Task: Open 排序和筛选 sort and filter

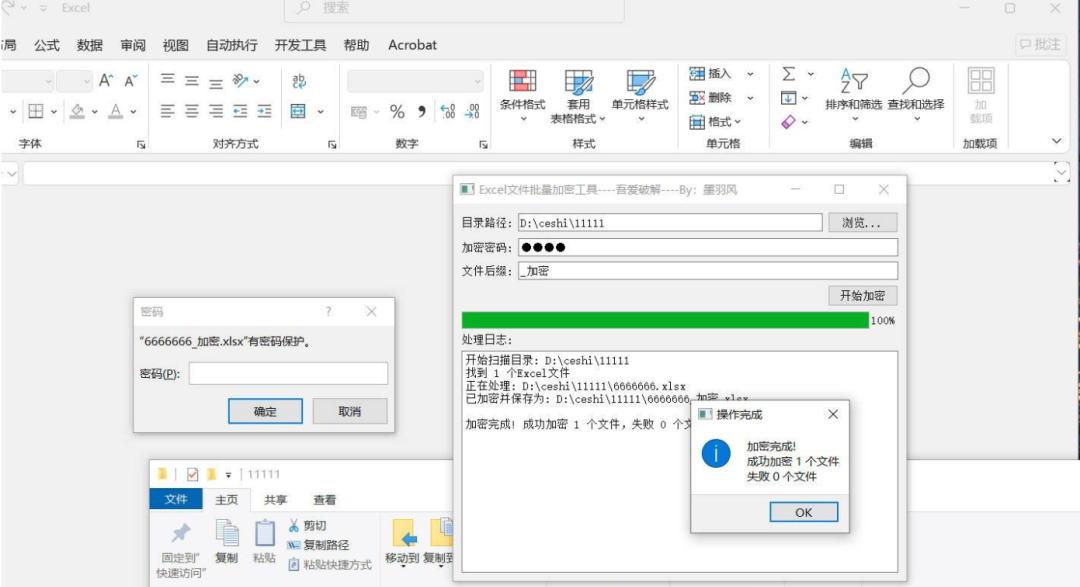Action: (x=853, y=94)
